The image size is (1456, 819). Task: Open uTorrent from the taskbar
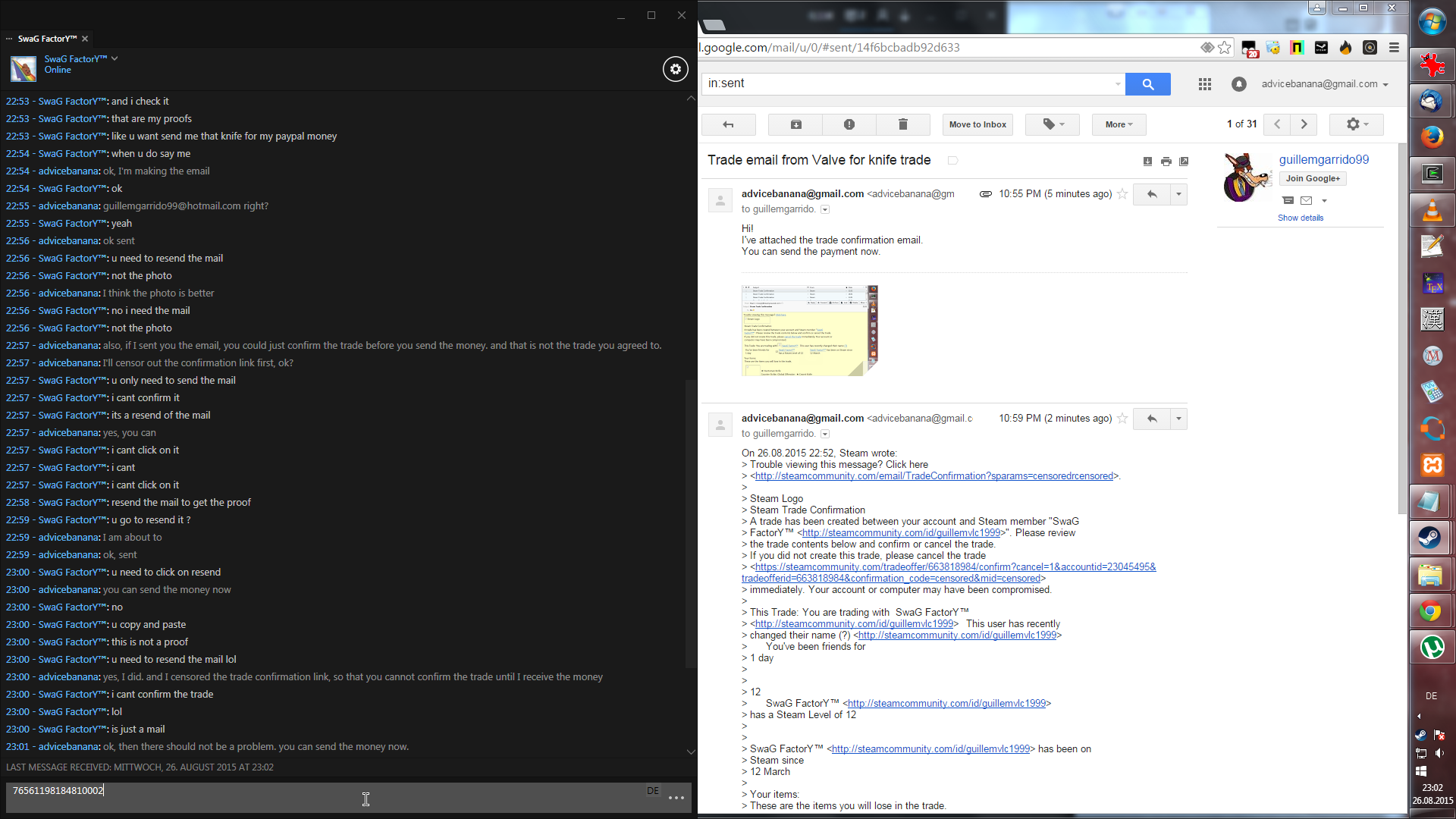pos(1432,647)
